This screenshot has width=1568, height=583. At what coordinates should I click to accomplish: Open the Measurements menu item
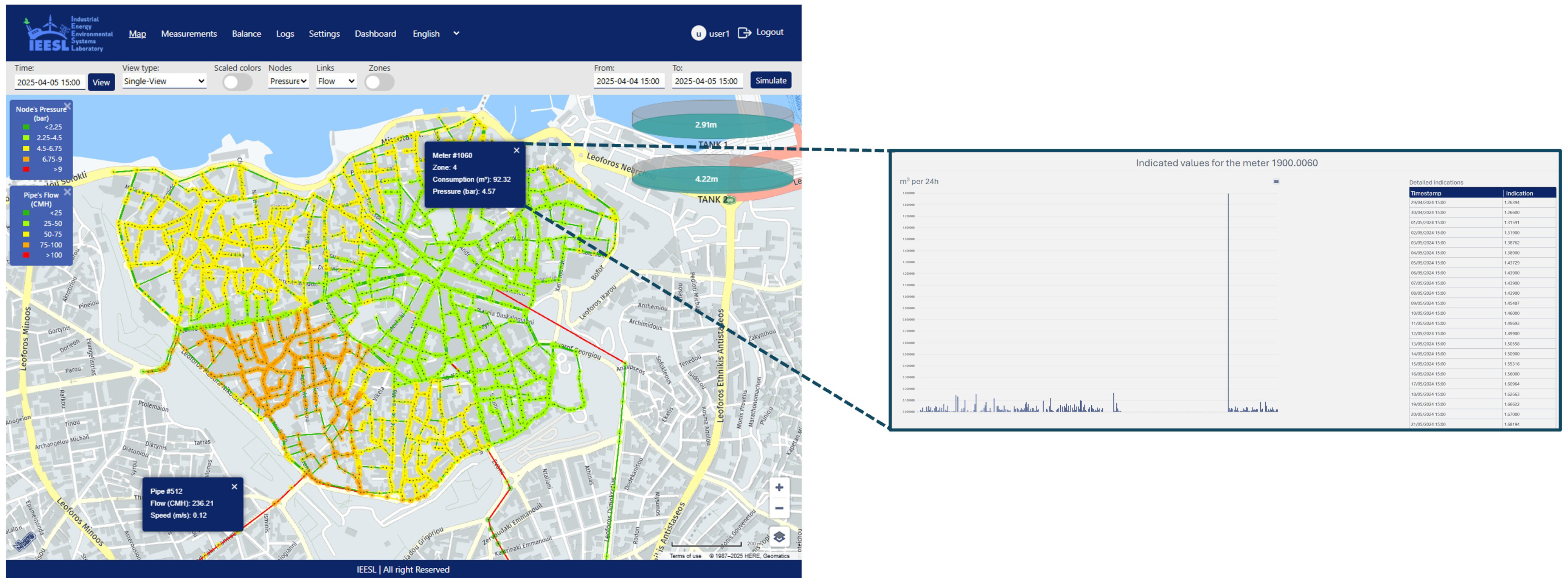coord(189,33)
